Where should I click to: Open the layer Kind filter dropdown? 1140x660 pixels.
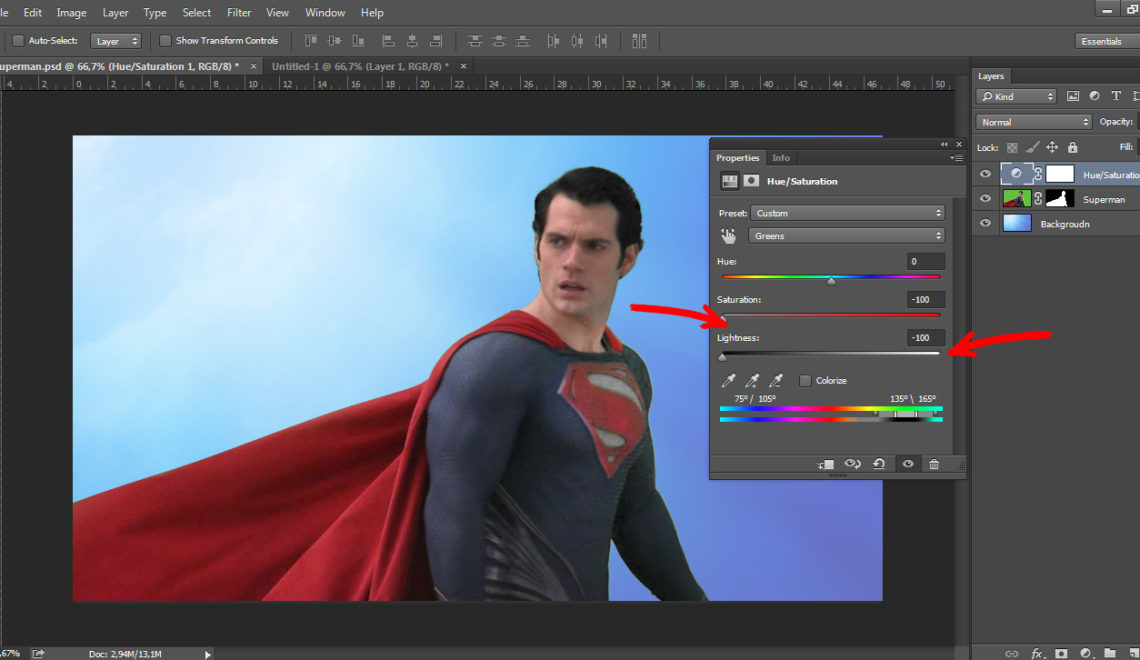pyautogui.click(x=1016, y=96)
